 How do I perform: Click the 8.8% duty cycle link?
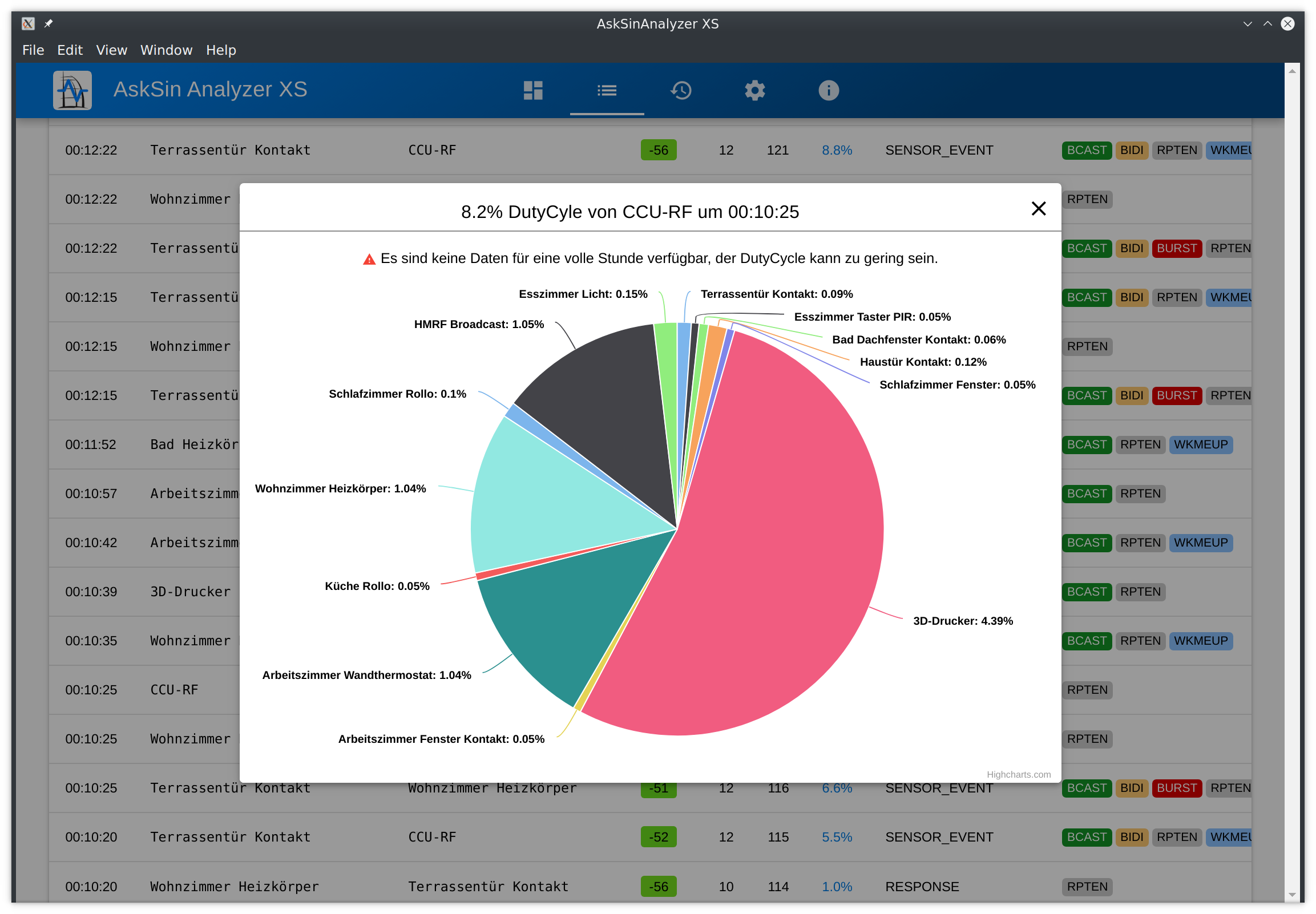(836, 150)
